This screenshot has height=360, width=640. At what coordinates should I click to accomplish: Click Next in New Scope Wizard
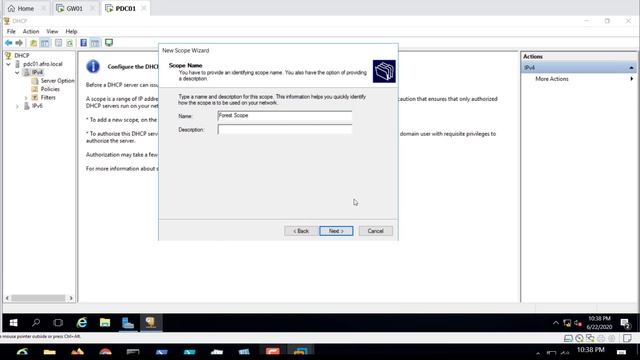[336, 231]
